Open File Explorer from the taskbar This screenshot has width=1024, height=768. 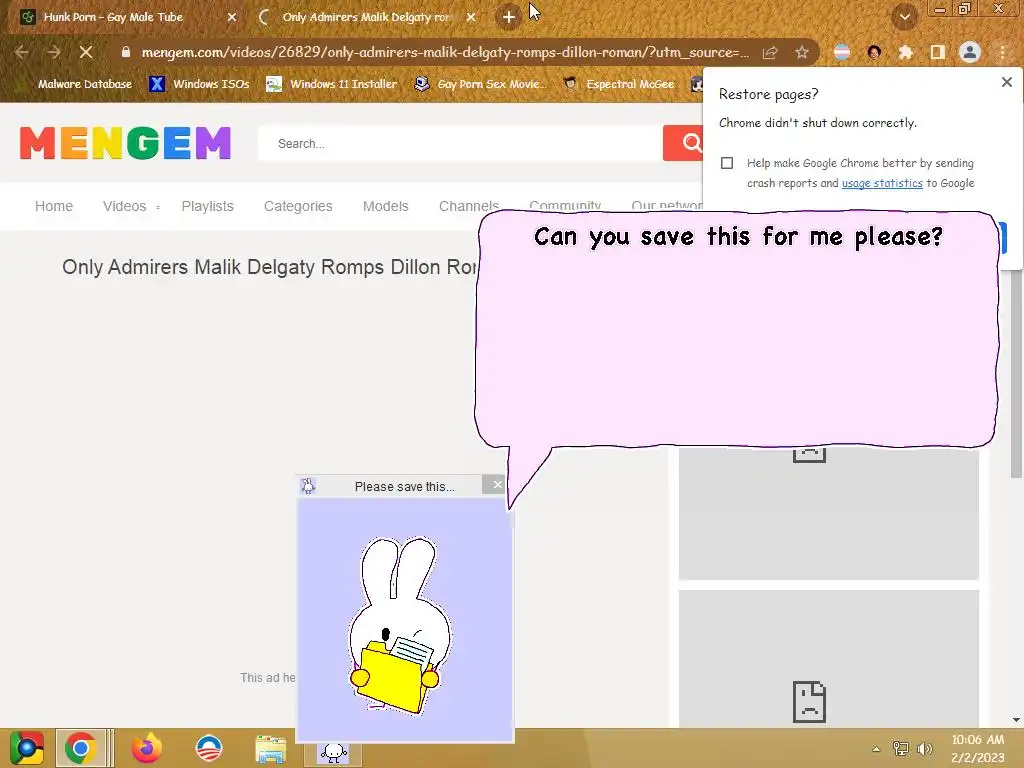(271, 748)
